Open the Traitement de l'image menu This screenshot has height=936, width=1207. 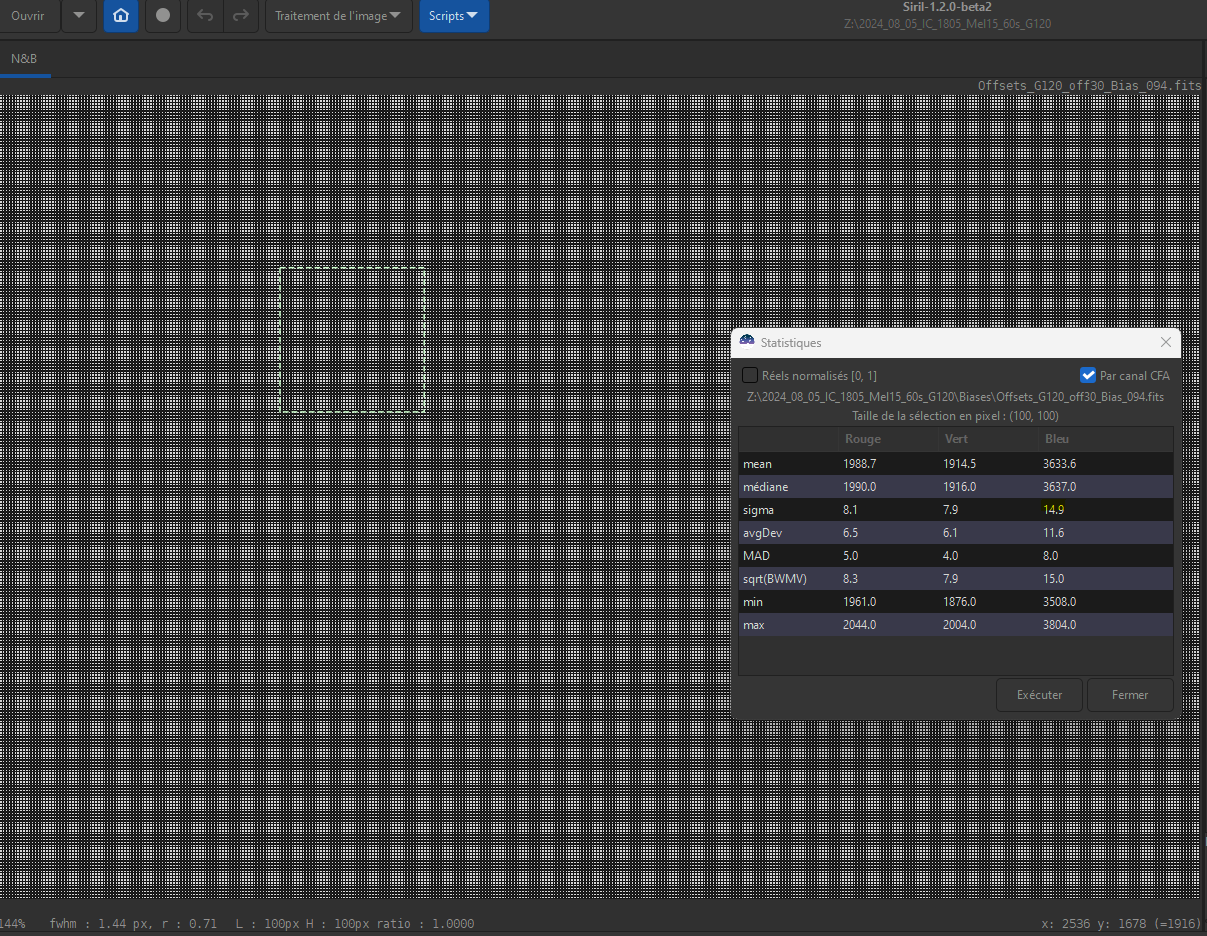pos(338,16)
